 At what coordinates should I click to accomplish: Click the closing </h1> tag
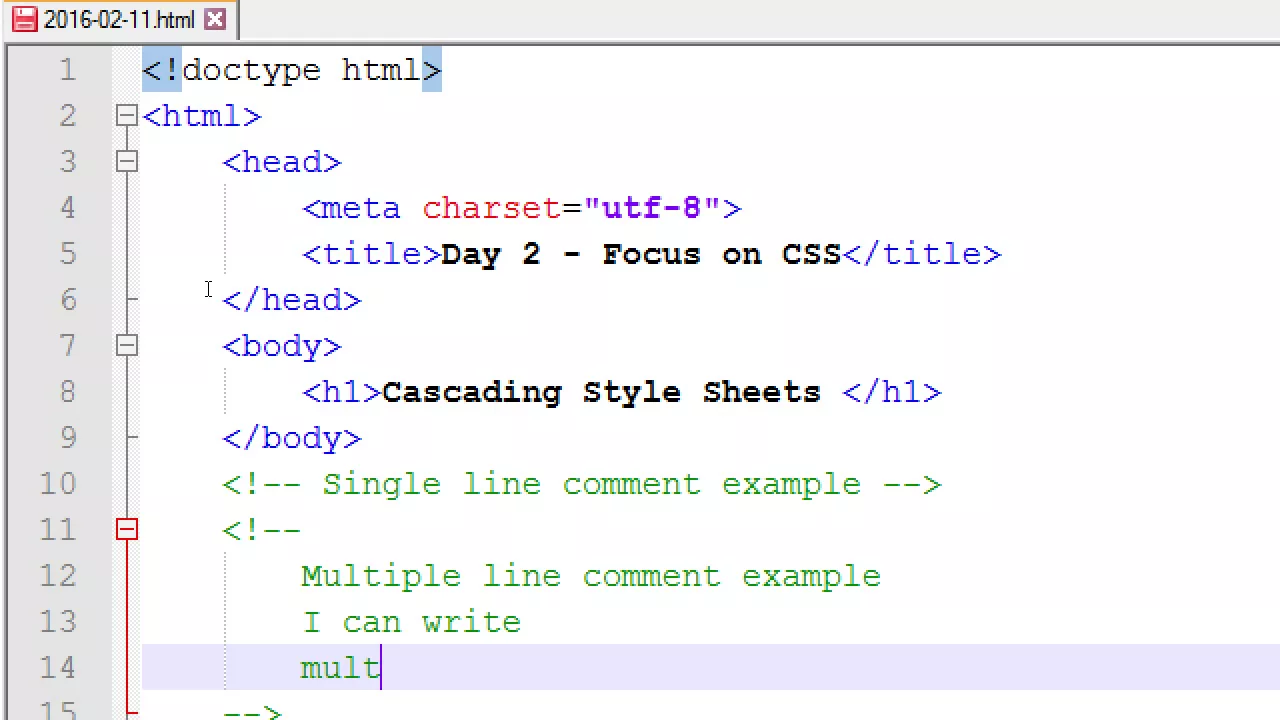pyautogui.click(x=891, y=392)
